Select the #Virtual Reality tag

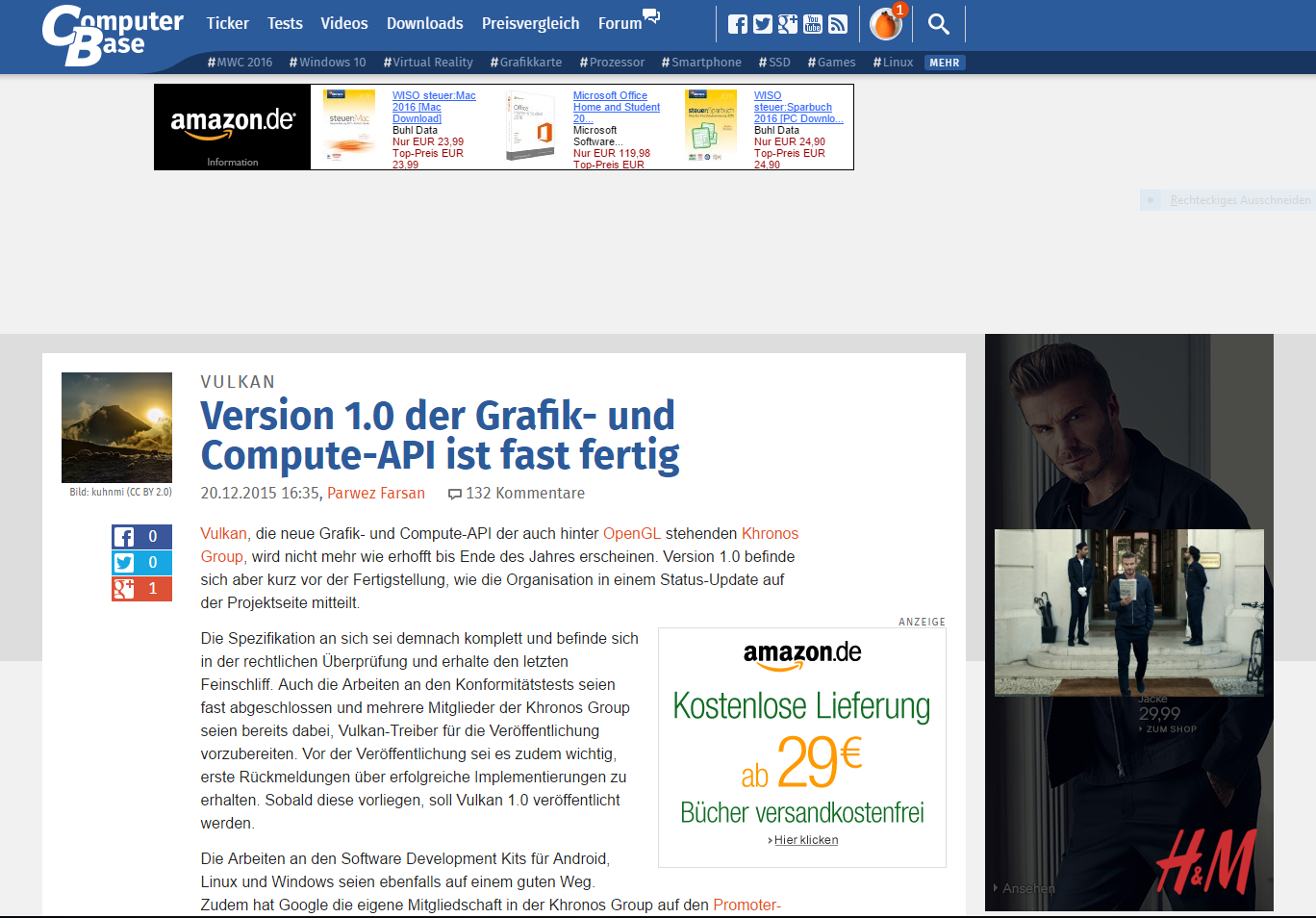[428, 63]
